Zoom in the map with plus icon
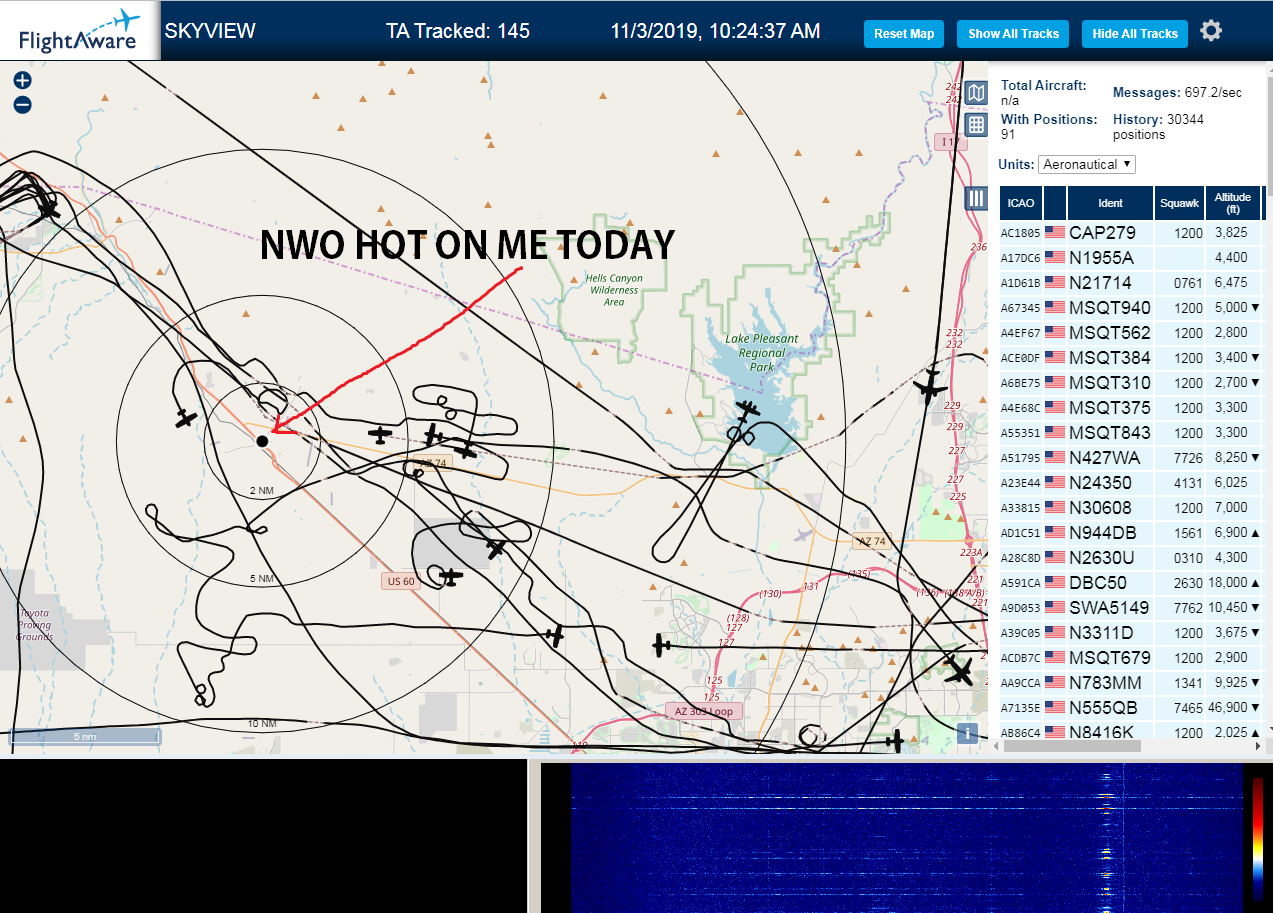Viewport: 1273px width, 913px height. (x=22, y=81)
